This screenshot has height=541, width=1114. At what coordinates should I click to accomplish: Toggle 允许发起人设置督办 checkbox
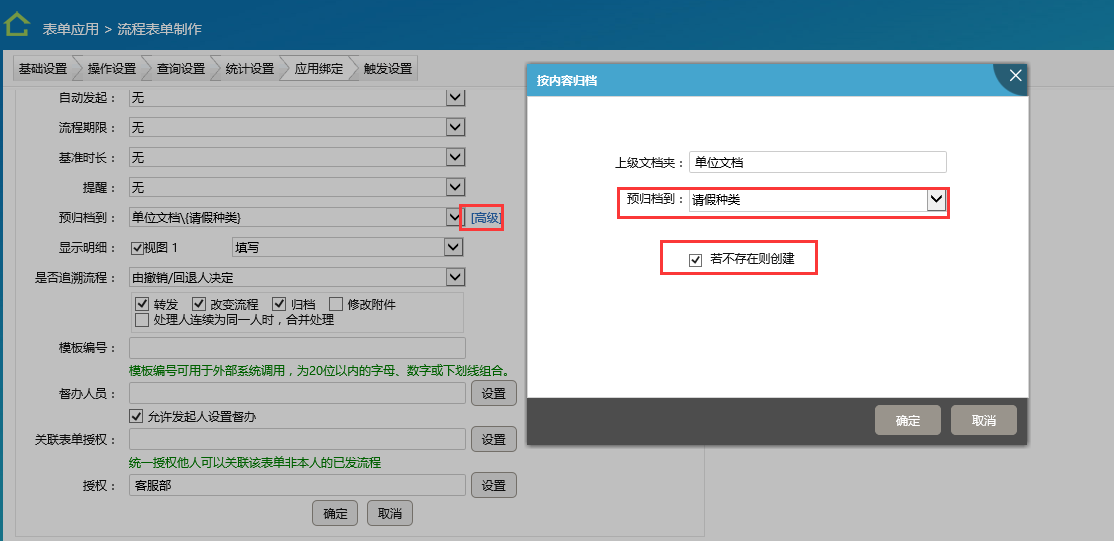point(137,416)
